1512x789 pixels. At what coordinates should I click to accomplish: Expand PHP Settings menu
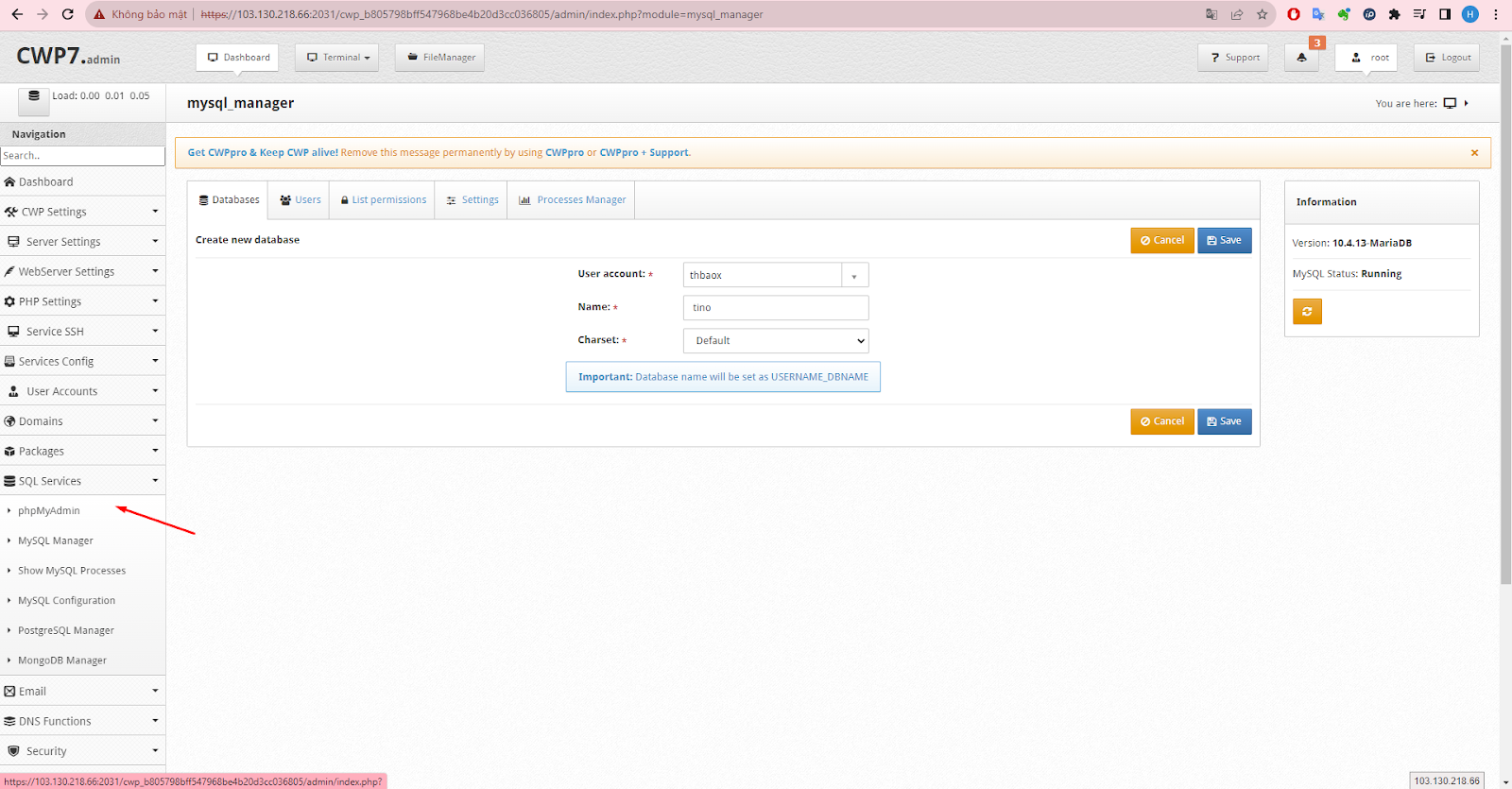point(82,301)
